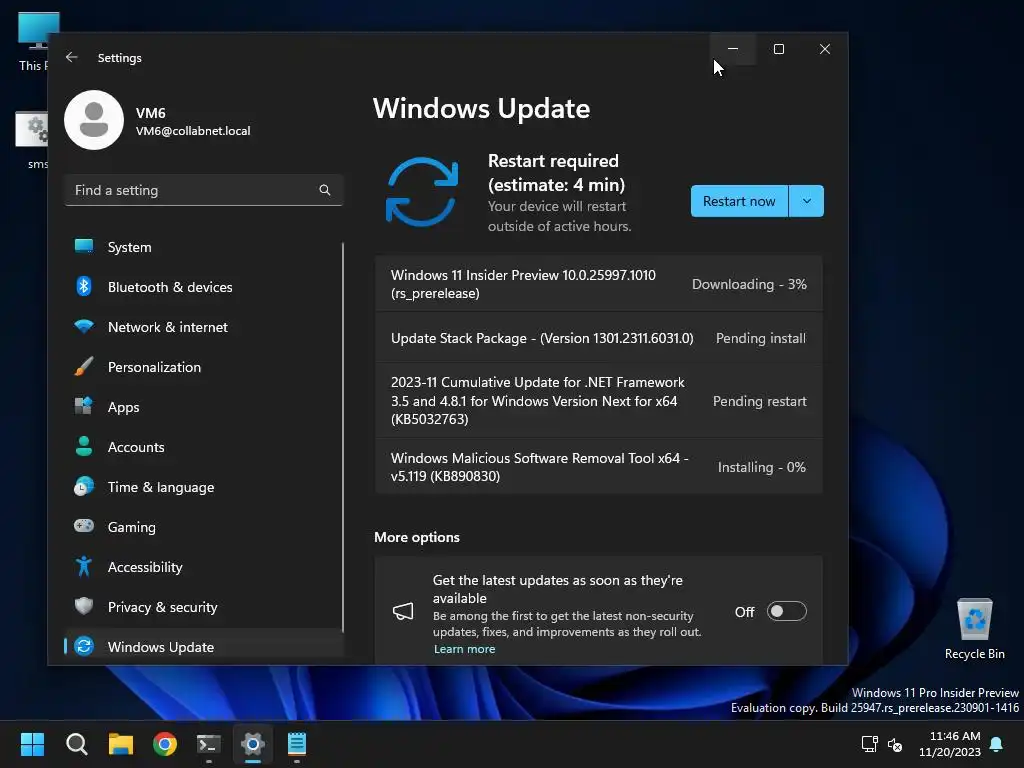Click the System monitor icon in sidebar

click(x=84, y=246)
